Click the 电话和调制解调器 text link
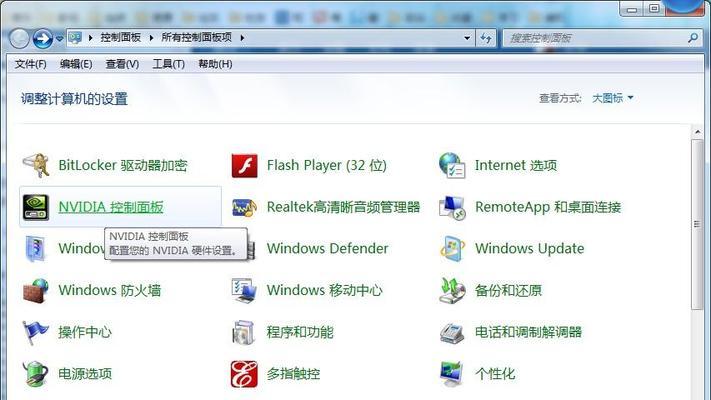The width and height of the screenshot is (711, 400). point(529,332)
